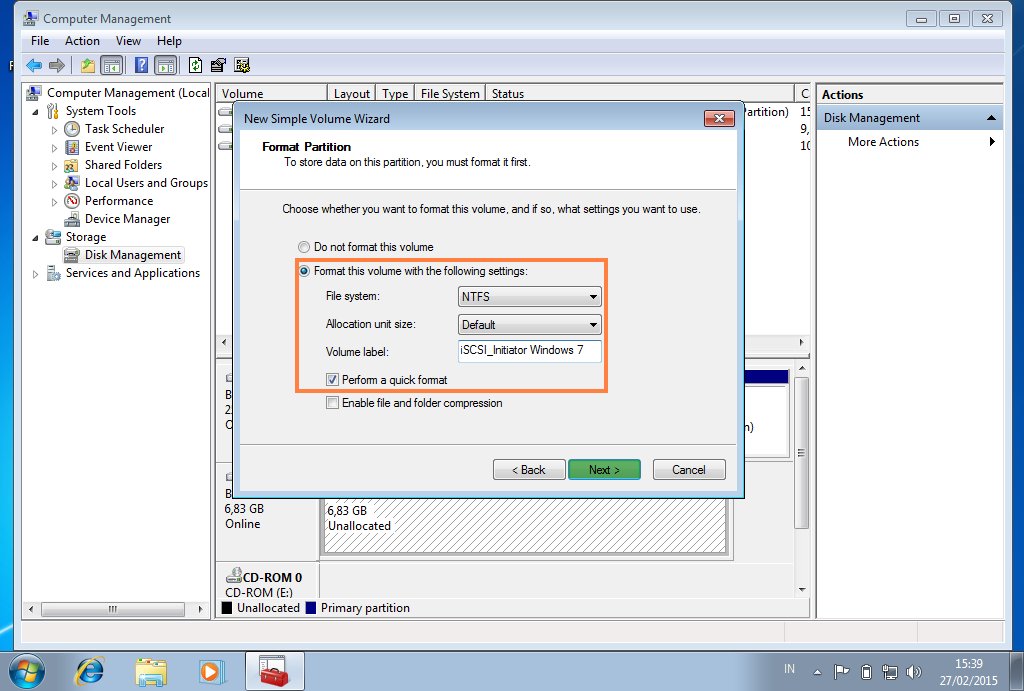Collapse the System Tools tree node

click(x=35, y=112)
